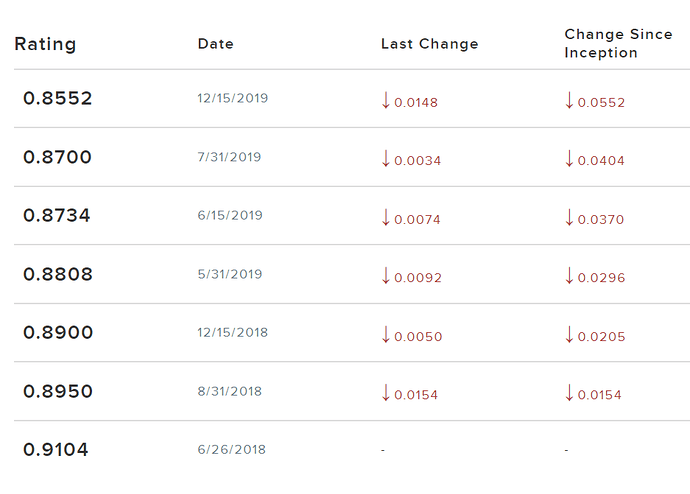
Task: Click the date 12/15/2019
Action: [232, 98]
